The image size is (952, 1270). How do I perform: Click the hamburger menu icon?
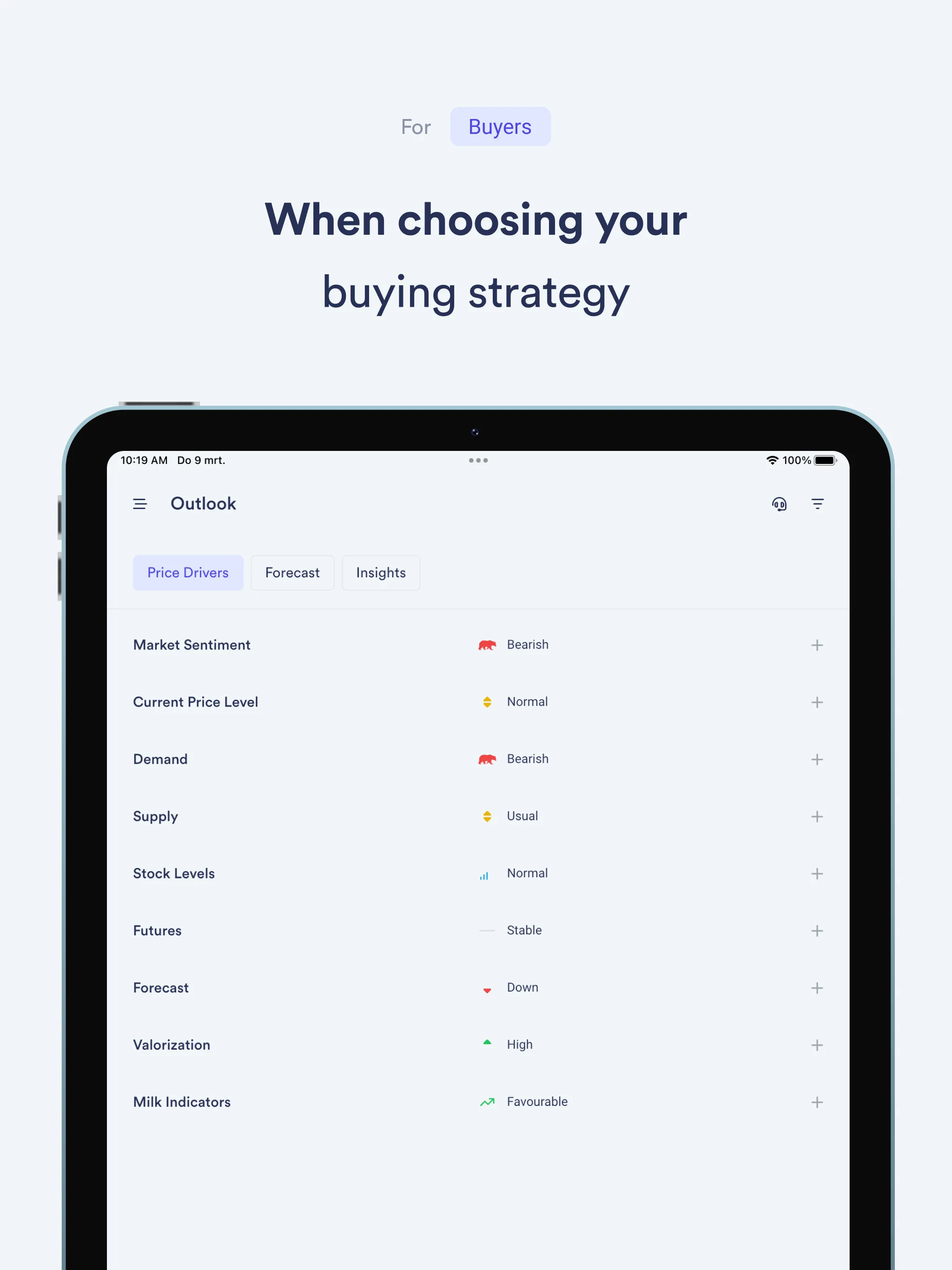click(141, 503)
